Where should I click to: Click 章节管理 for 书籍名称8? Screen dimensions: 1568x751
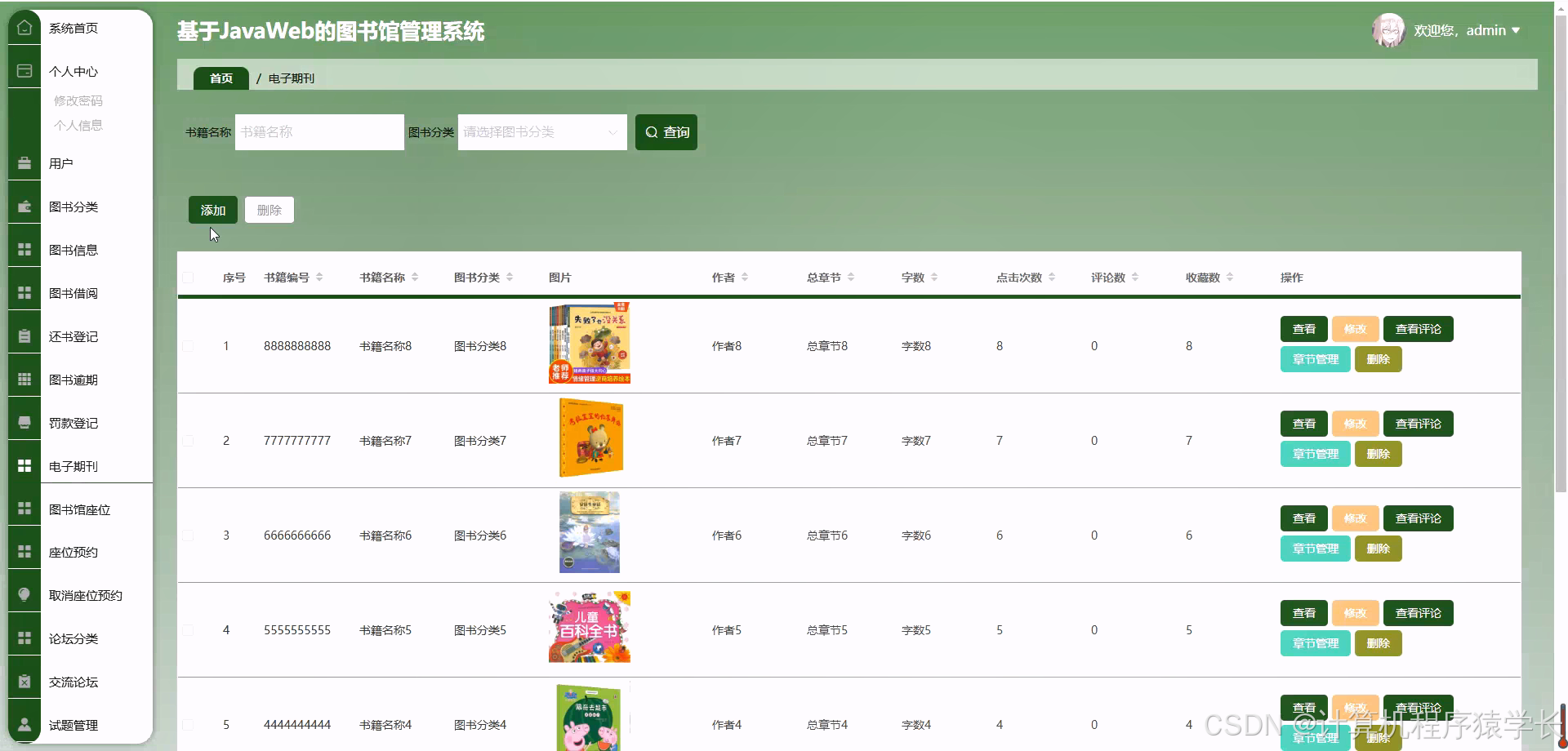1316,359
